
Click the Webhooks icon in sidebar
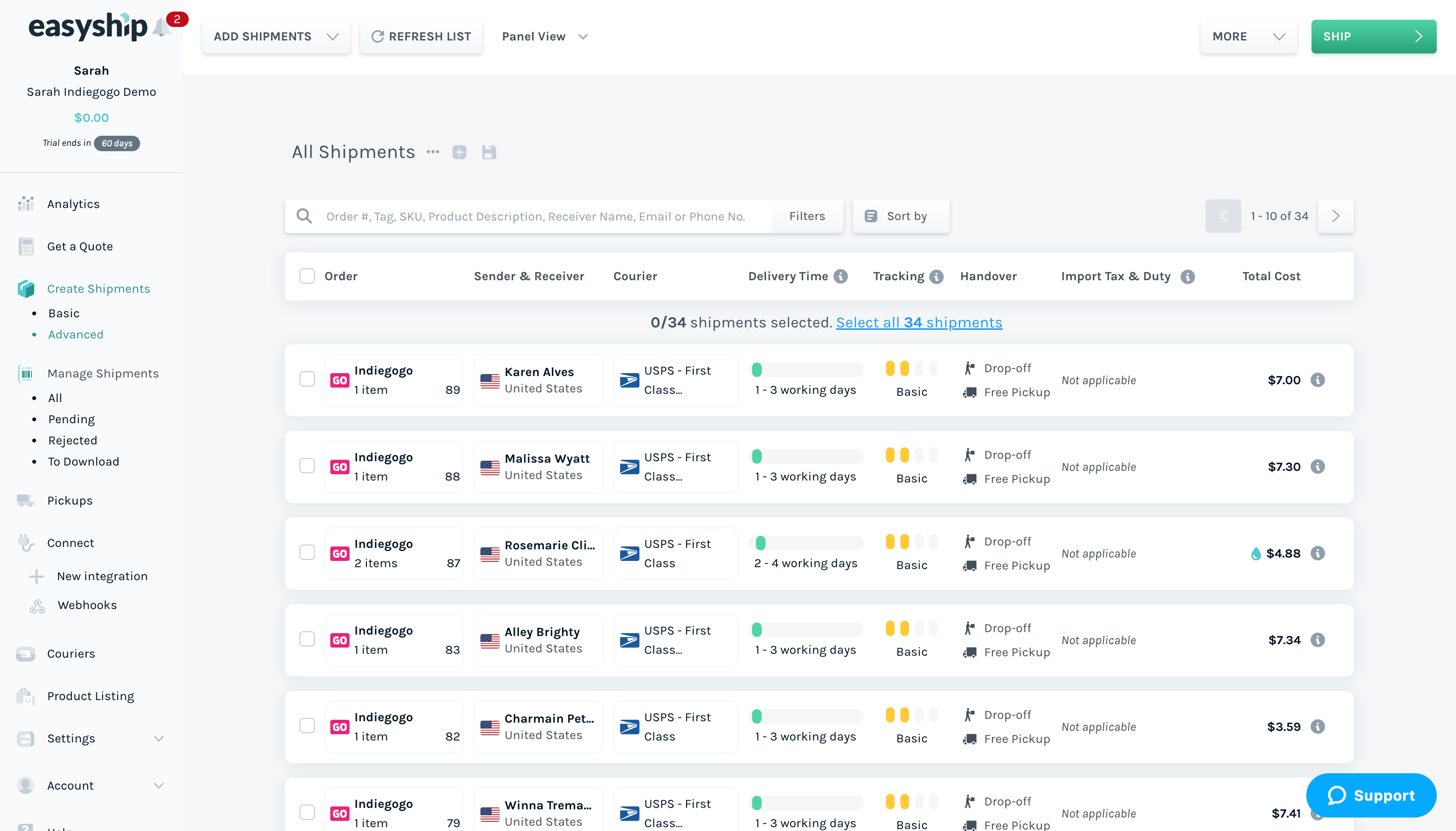click(37, 606)
